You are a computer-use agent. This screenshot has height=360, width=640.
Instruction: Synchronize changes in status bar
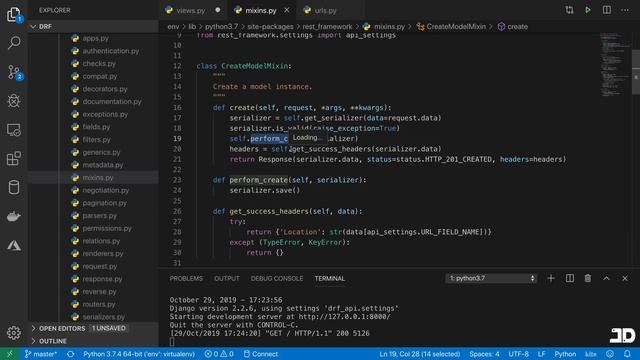[71, 354]
